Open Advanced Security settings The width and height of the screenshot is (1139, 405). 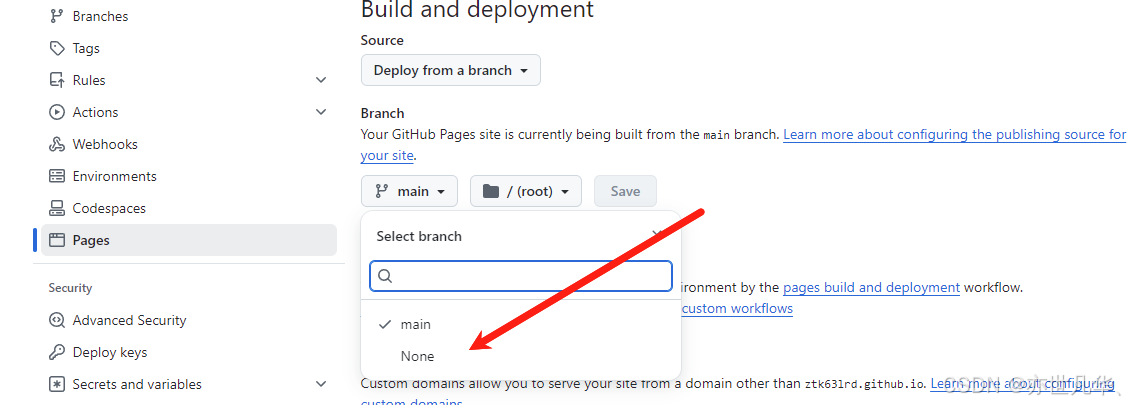click(129, 320)
